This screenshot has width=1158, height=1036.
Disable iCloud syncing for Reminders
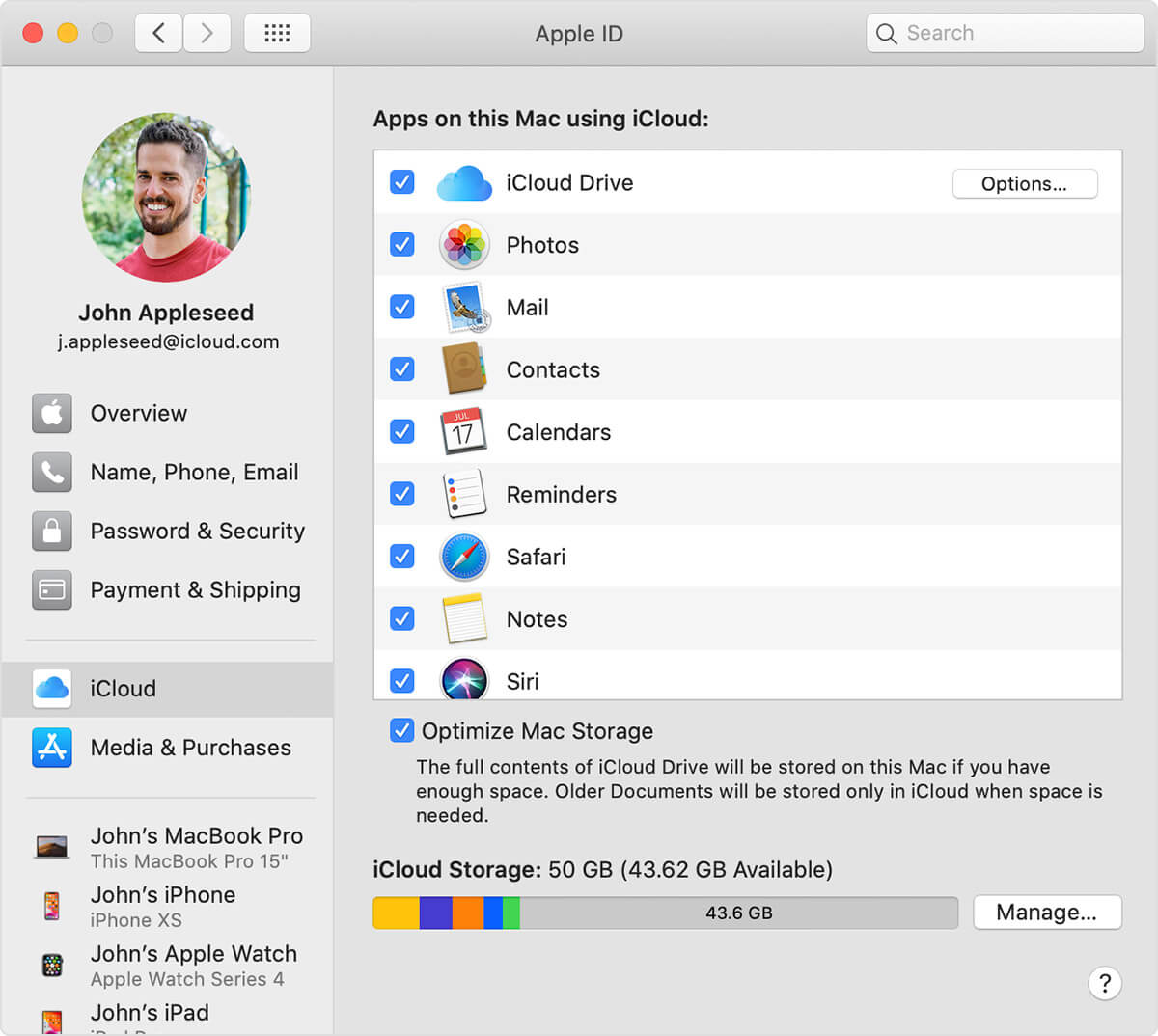tap(401, 494)
